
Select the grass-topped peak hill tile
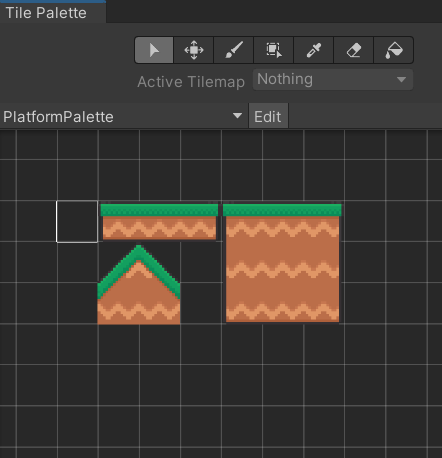(x=139, y=284)
